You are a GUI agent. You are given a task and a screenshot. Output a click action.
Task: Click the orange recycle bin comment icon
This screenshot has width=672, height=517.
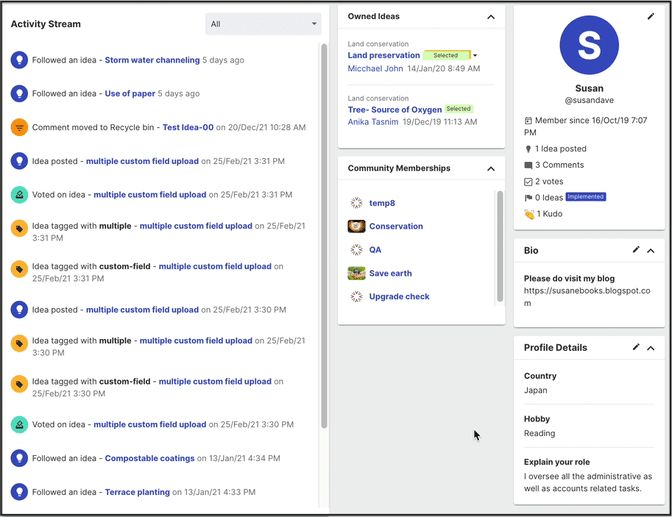click(x=19, y=127)
